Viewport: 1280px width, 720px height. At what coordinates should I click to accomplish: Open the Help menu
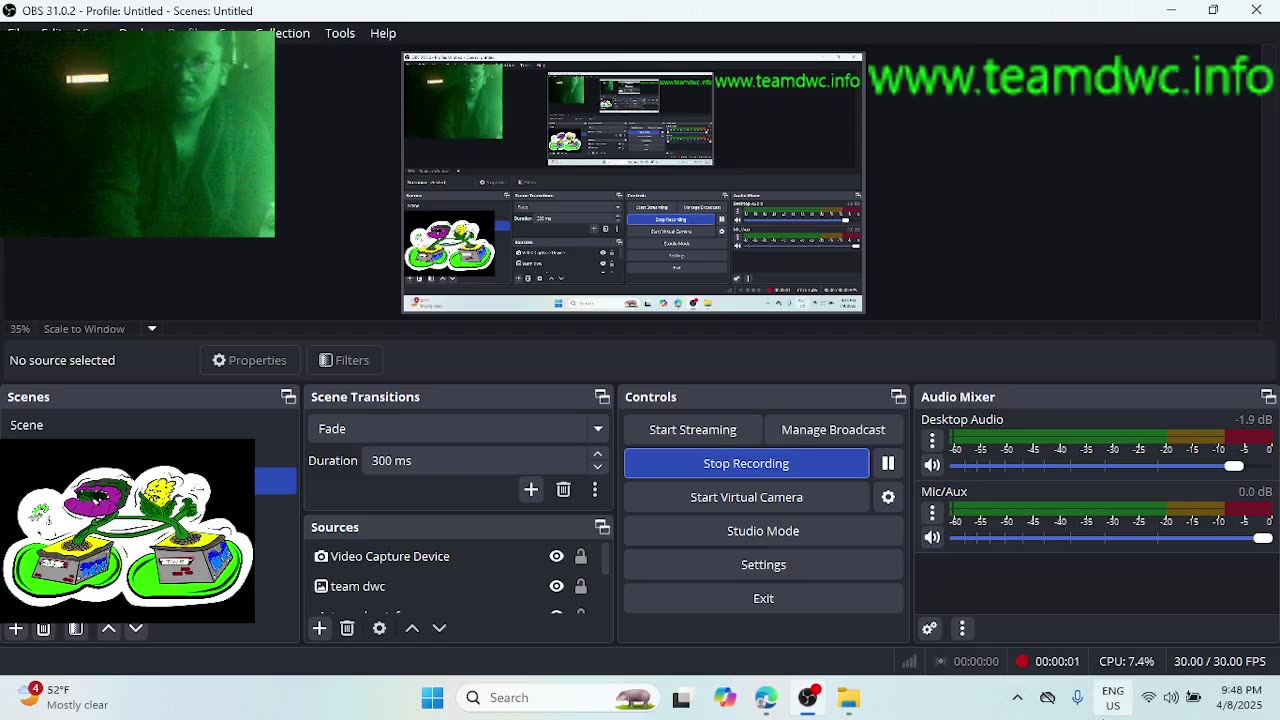tap(383, 33)
